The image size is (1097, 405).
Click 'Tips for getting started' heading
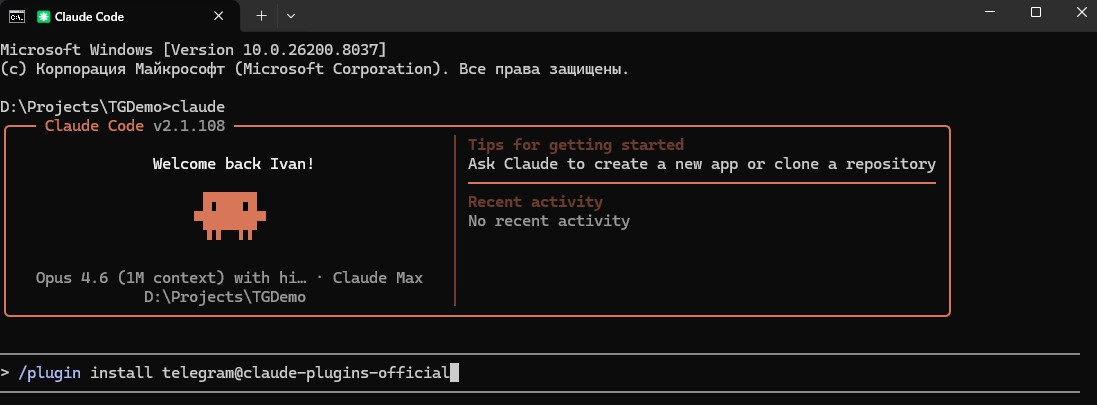pos(576,145)
